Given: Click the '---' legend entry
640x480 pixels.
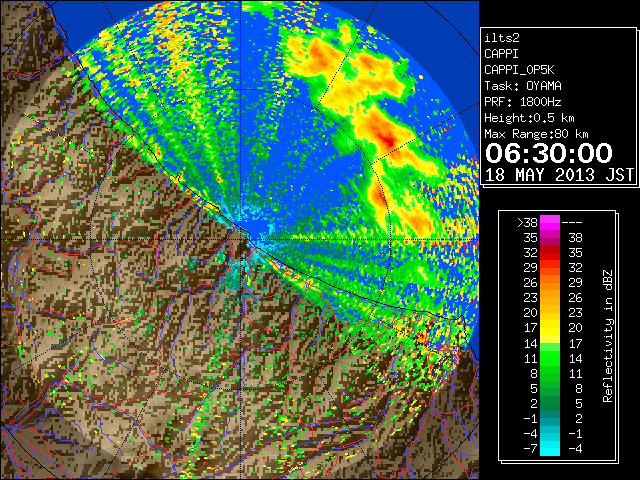Looking at the screenshot, I should [572, 223].
